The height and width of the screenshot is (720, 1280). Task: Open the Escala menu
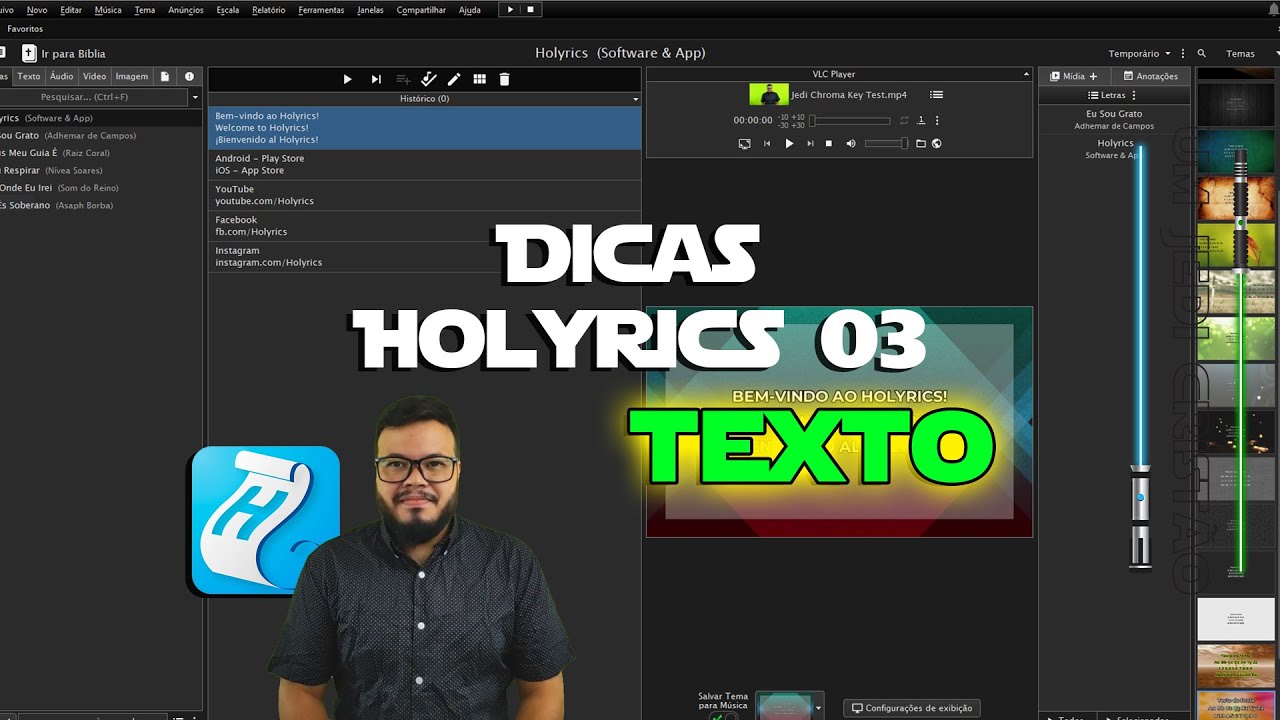click(x=228, y=10)
